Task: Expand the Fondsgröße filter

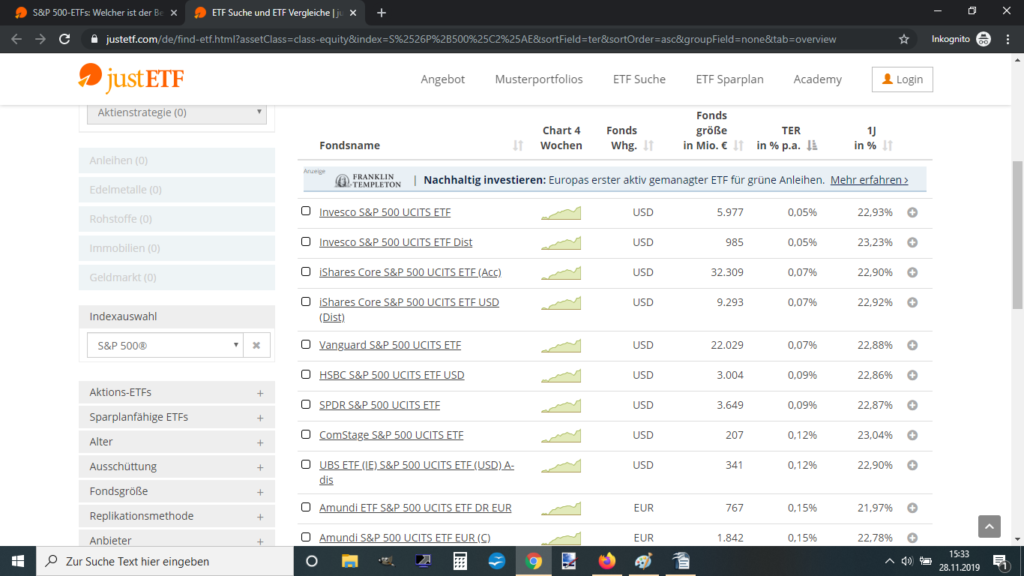Action: pyautogui.click(x=177, y=491)
